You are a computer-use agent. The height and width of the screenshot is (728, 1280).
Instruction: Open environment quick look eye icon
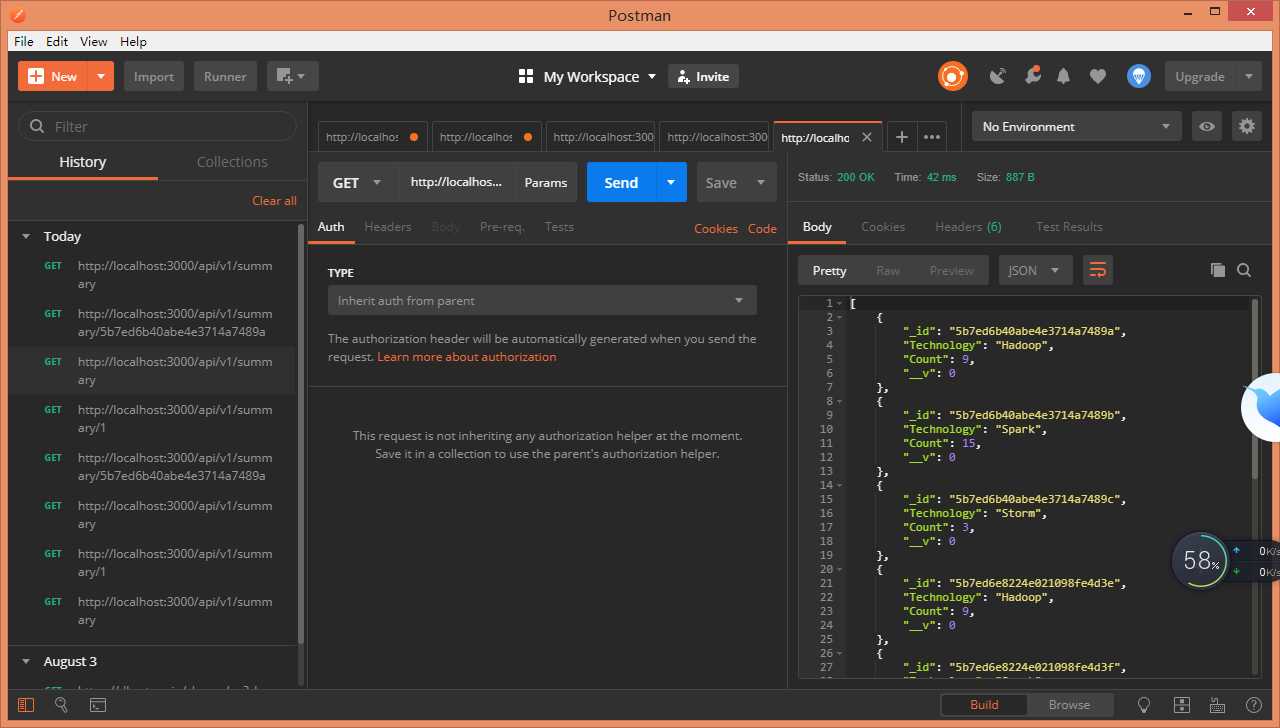click(1207, 127)
